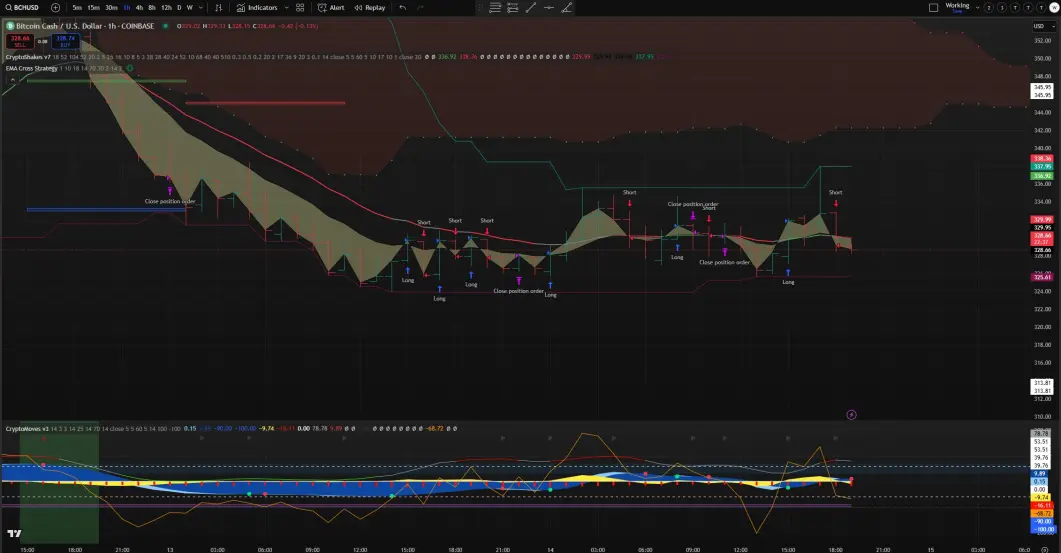1061x553 pixels.
Task: Click the TradingView logo at bottom-left
Action: coord(14,534)
